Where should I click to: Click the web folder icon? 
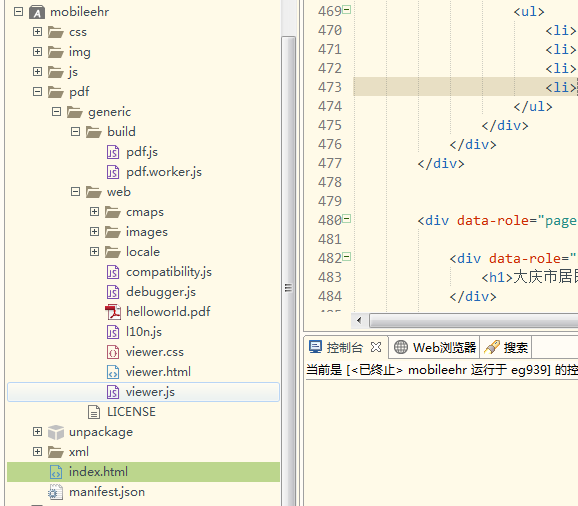coord(94,192)
